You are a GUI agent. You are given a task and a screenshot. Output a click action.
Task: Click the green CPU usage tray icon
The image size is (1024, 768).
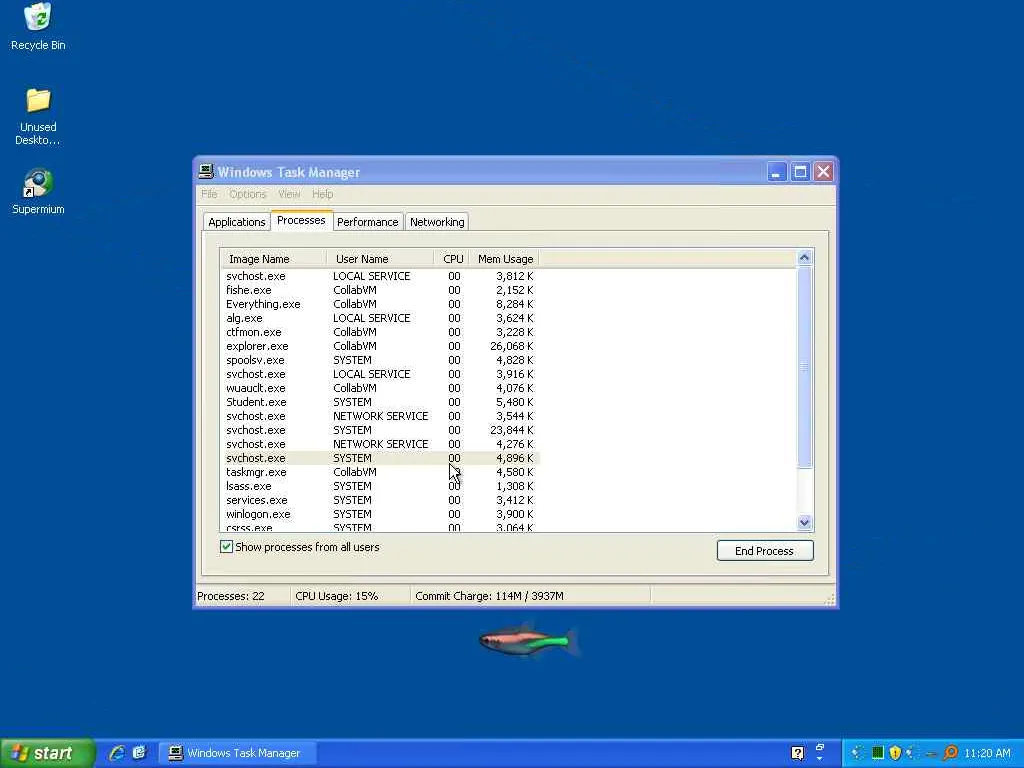pos(878,753)
